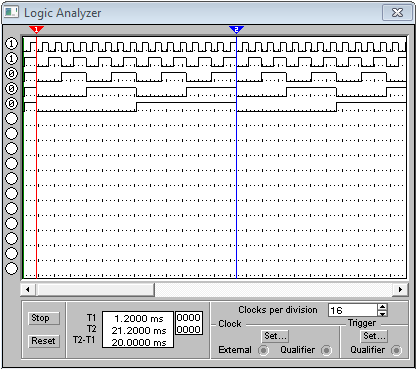The height and width of the screenshot is (371, 418).
Task: Click the Clocks per division field
Action: [353, 310]
